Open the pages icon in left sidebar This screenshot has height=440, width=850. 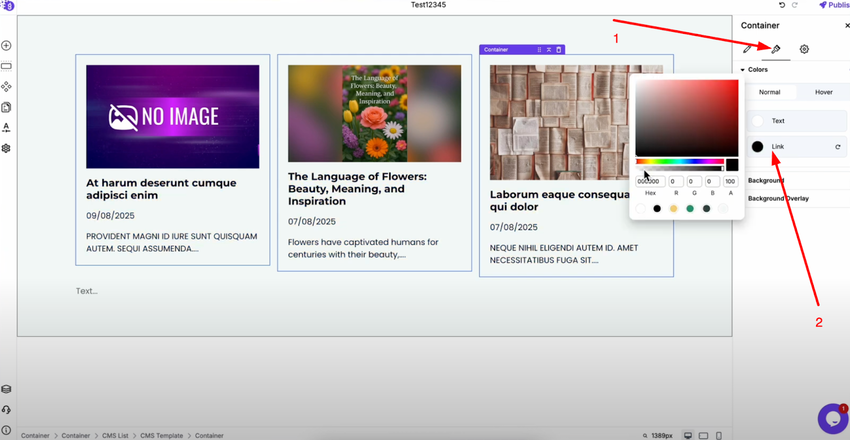[6, 107]
